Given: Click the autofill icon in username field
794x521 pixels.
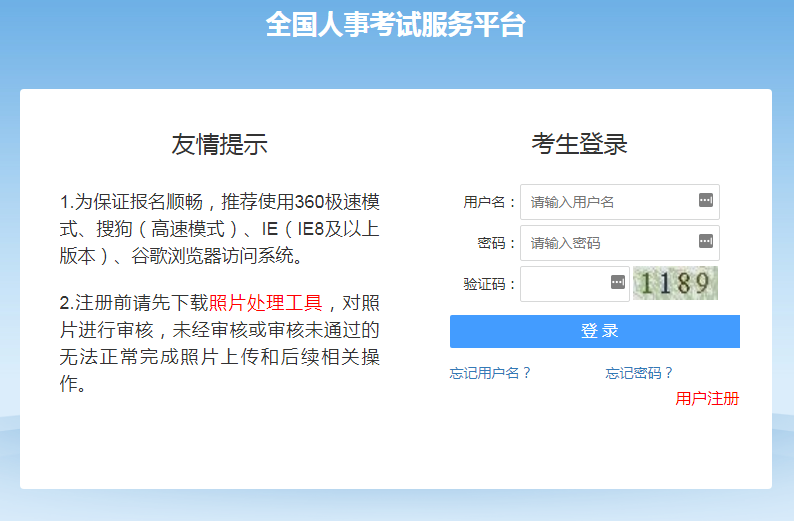Looking at the screenshot, I should [x=706, y=201].
